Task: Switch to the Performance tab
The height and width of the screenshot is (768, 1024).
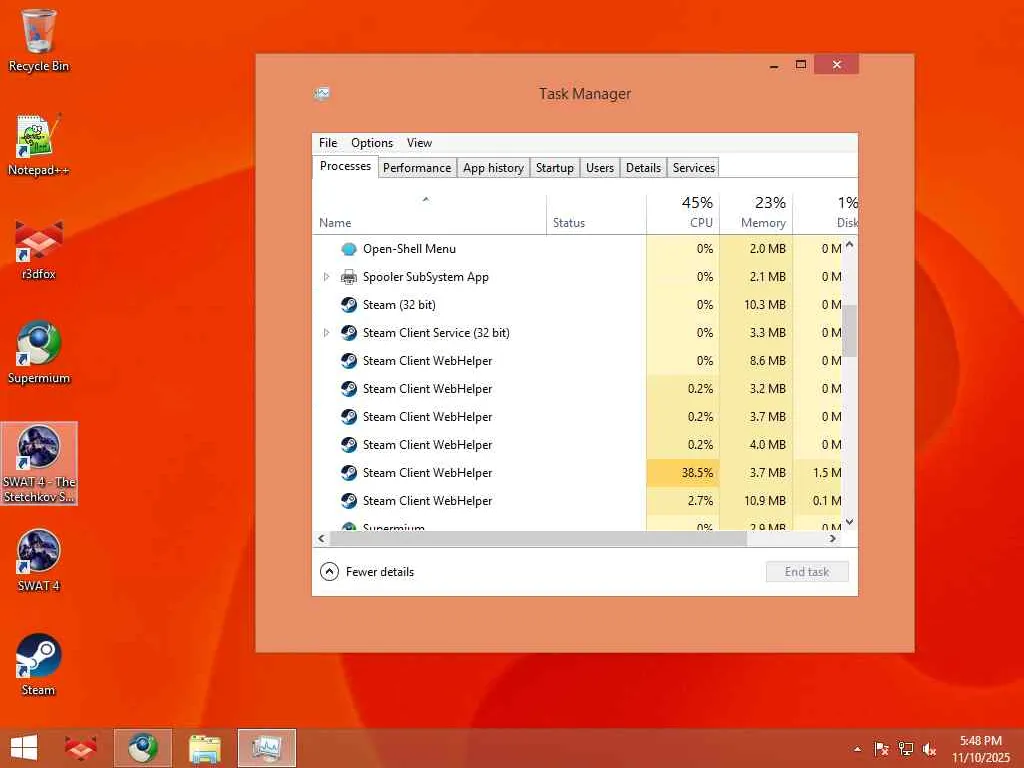Action: 417,168
